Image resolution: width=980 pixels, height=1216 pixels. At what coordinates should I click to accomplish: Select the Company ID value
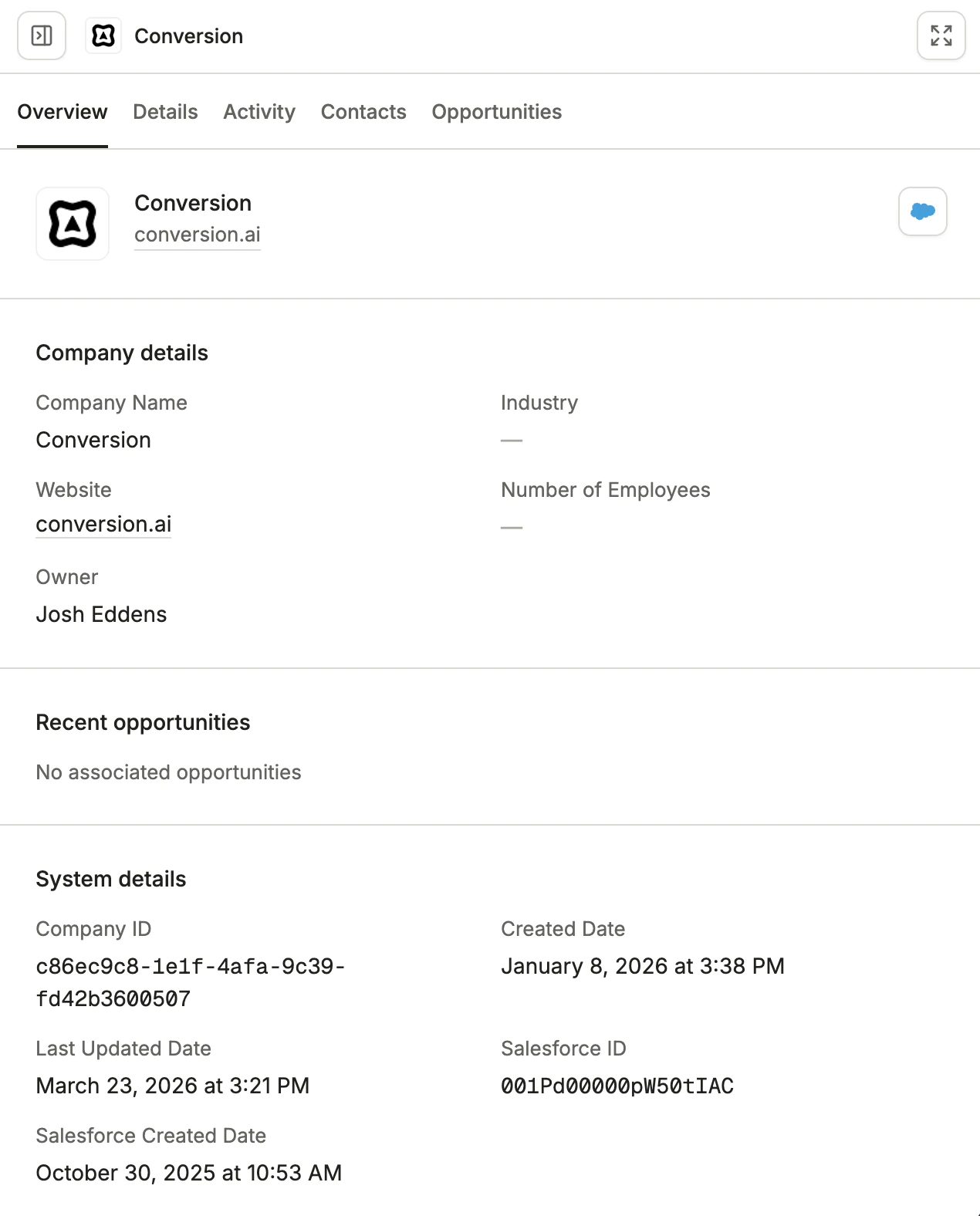191,982
